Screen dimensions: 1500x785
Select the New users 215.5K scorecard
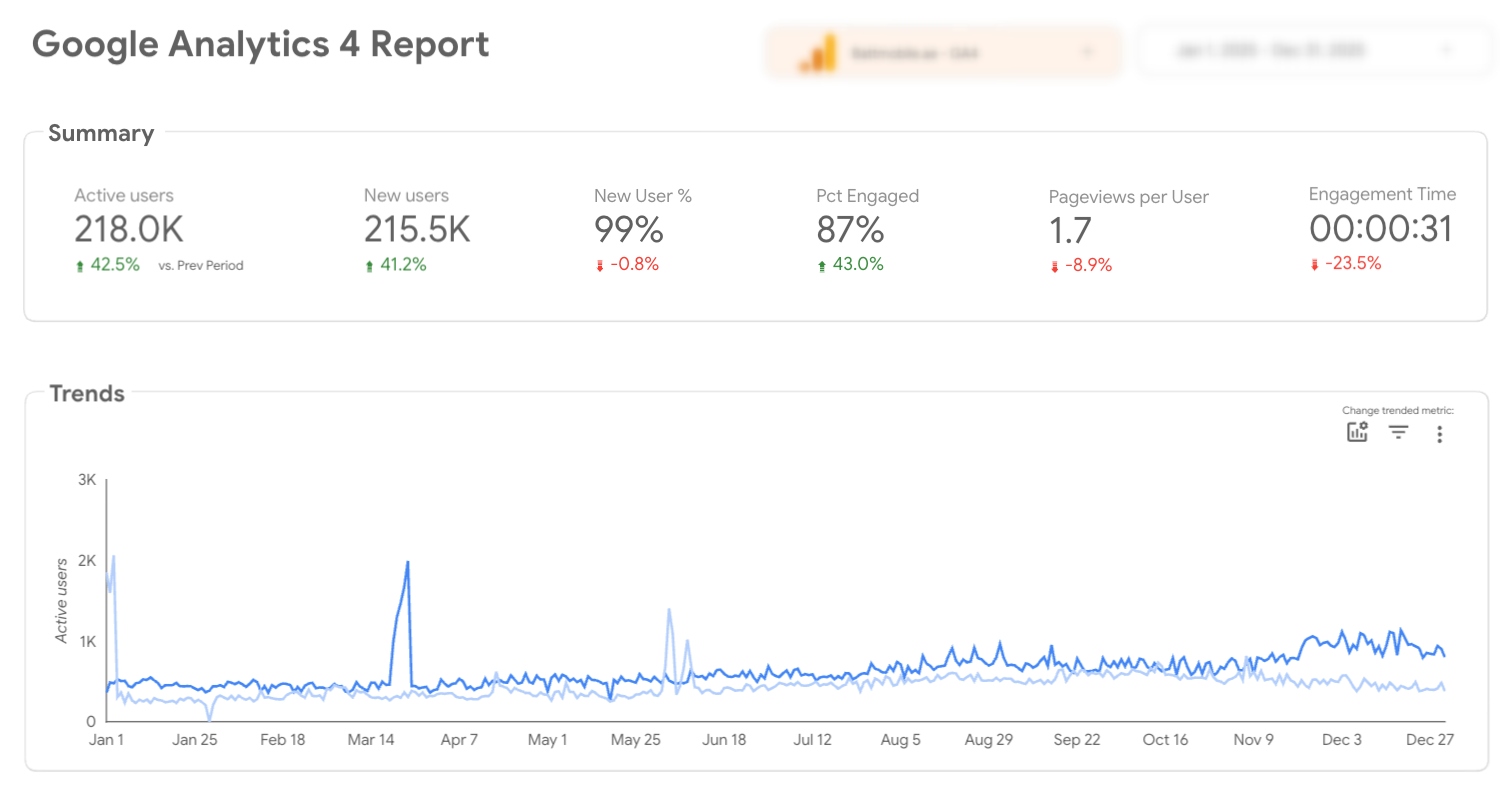pyautogui.click(x=417, y=230)
